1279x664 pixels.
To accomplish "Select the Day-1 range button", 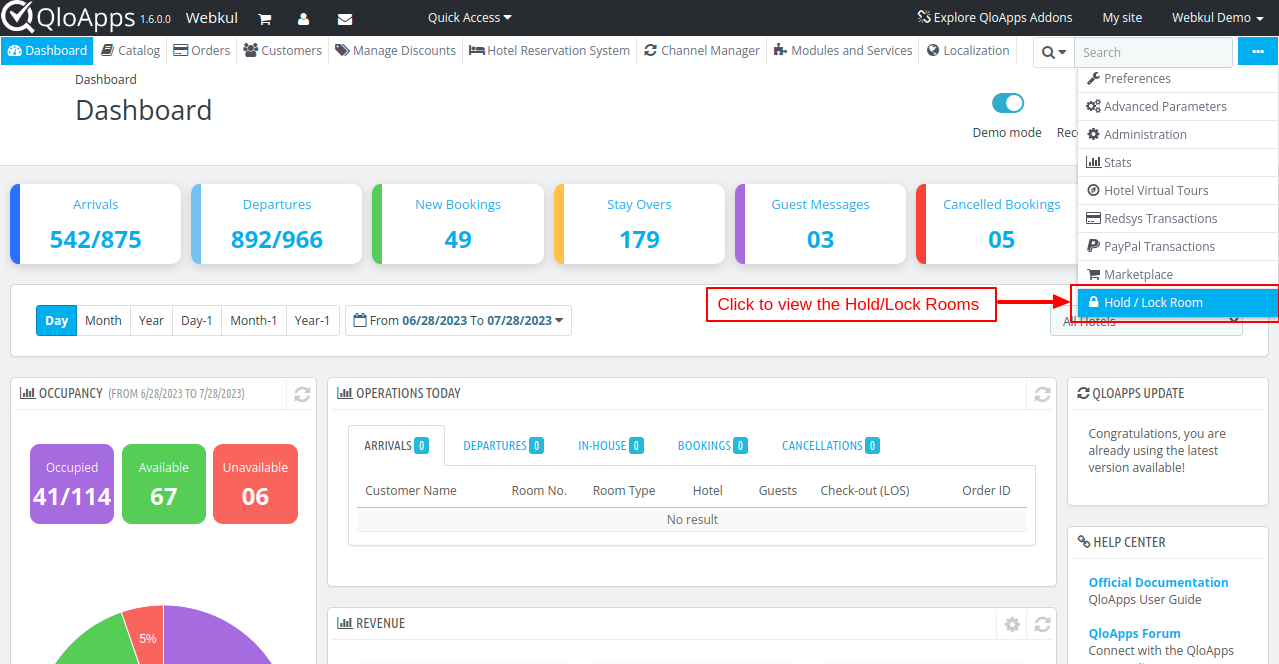I will [x=196, y=321].
